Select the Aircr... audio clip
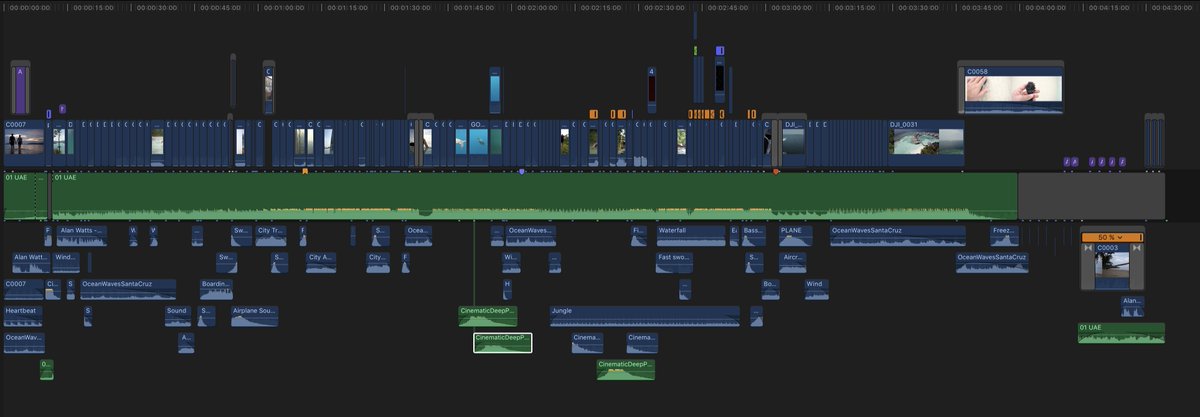This screenshot has height=417, width=1200. click(x=792, y=262)
